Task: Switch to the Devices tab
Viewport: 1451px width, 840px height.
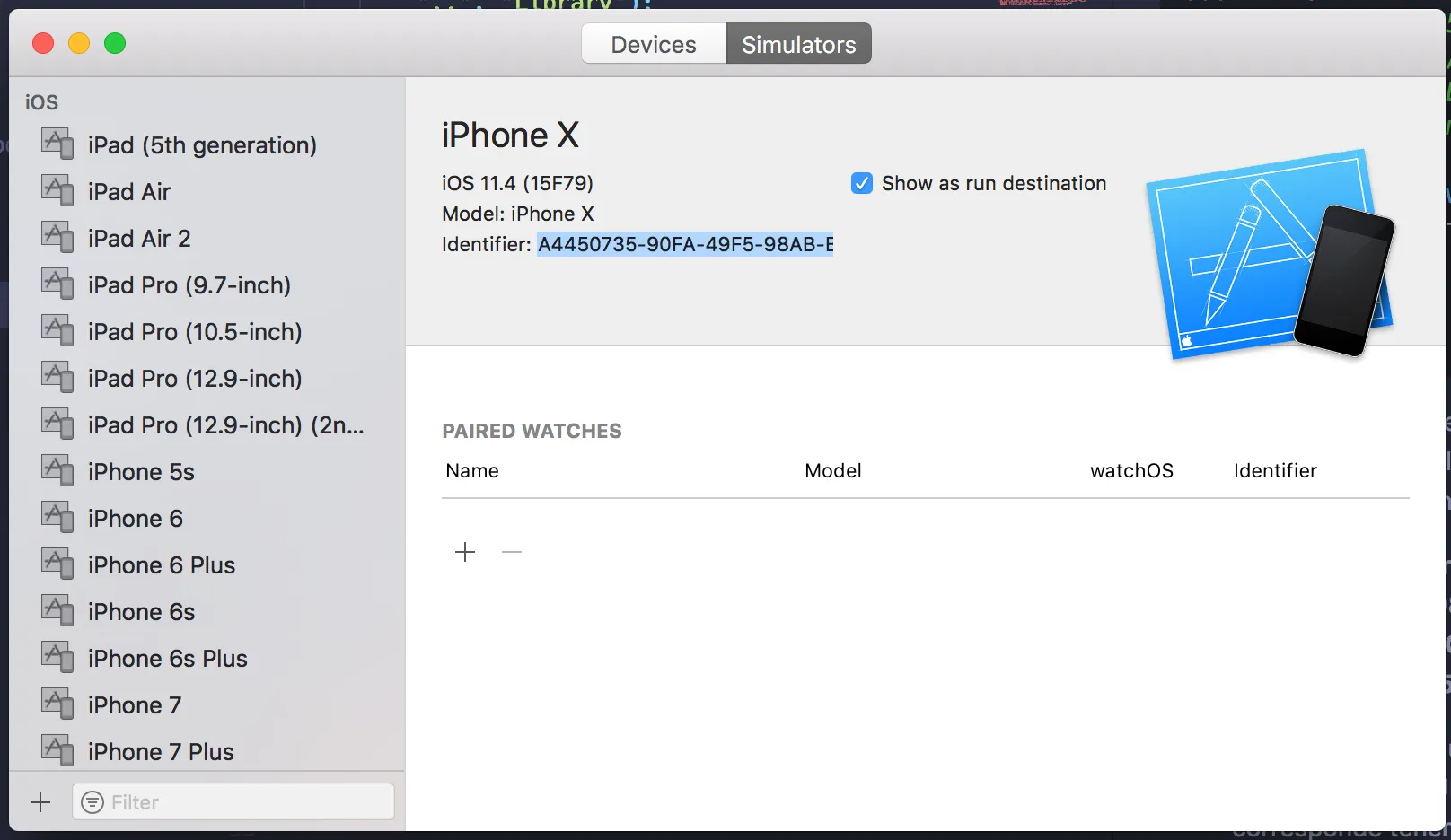Action: 654,44
